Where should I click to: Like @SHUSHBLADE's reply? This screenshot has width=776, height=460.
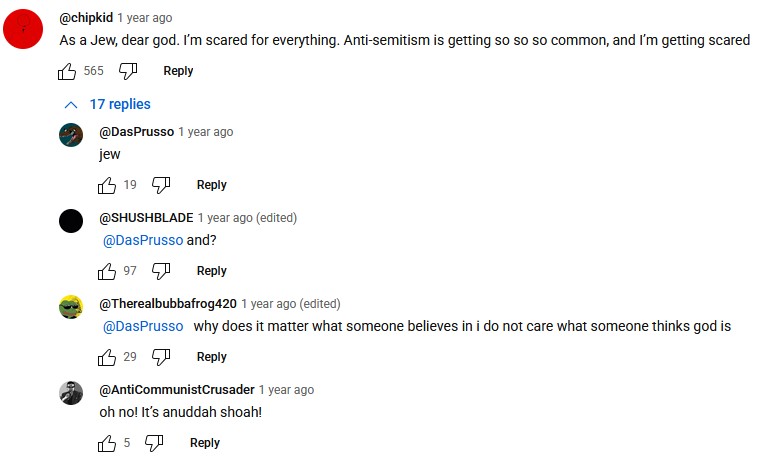point(108,271)
